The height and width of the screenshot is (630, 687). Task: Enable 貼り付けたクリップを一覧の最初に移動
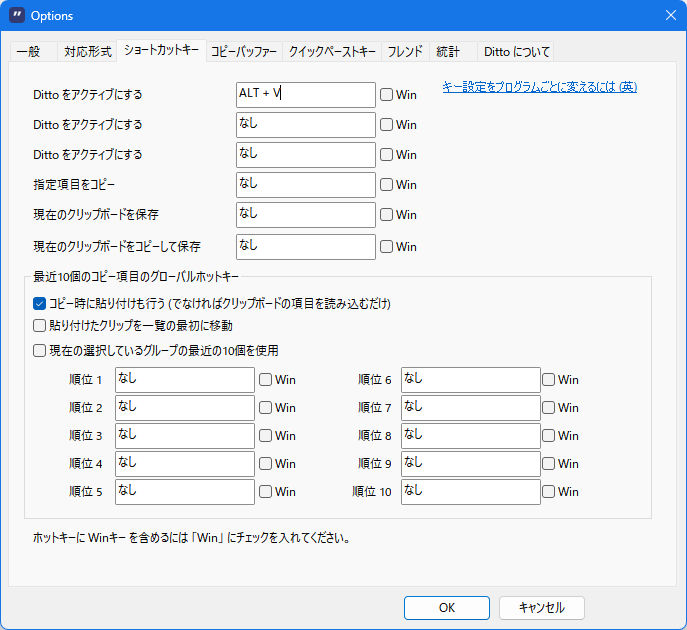(x=39, y=326)
